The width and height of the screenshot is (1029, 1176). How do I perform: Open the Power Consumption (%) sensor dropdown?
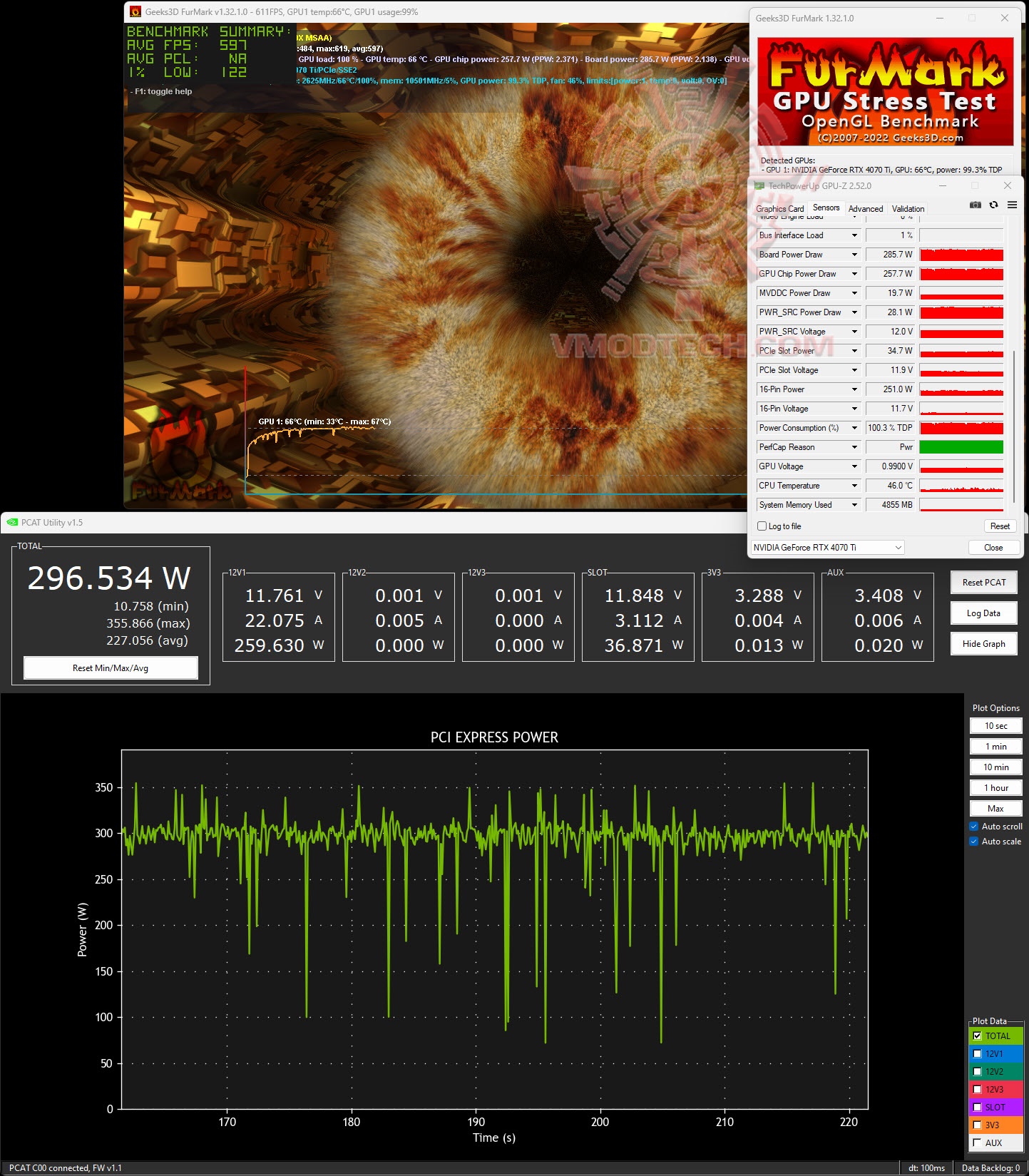854,428
